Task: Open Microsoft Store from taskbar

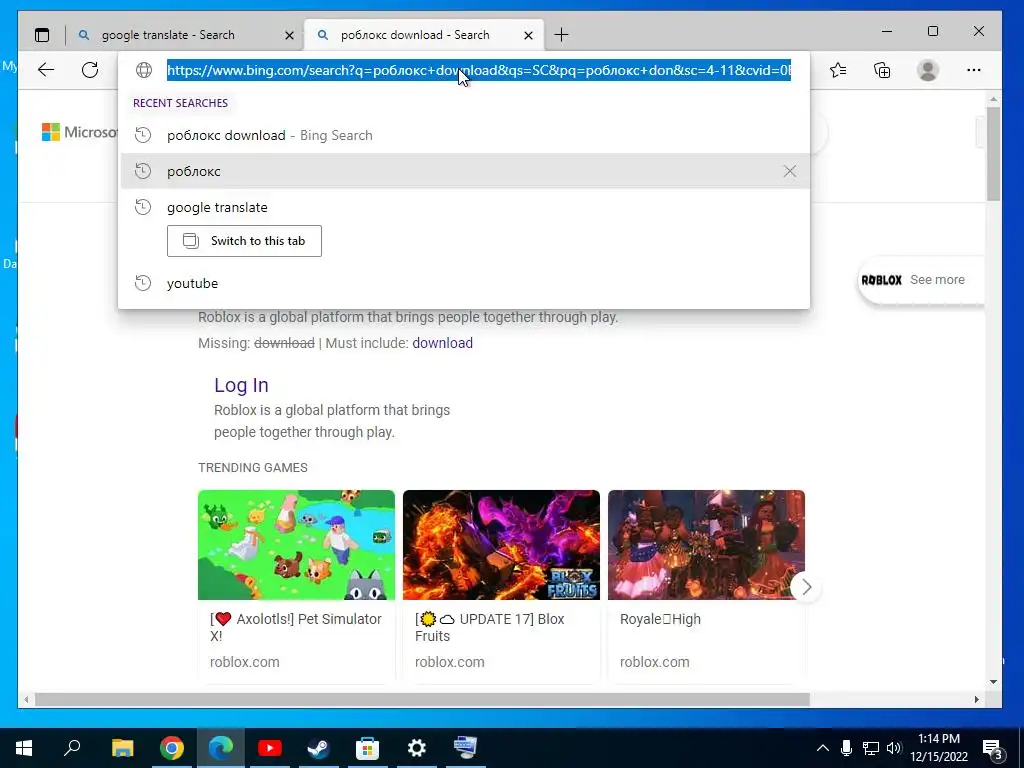Action: click(368, 748)
